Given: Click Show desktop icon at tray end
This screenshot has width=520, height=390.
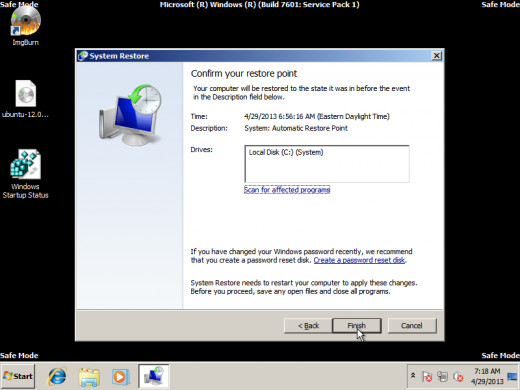Looking at the screenshot, I should [512, 377].
